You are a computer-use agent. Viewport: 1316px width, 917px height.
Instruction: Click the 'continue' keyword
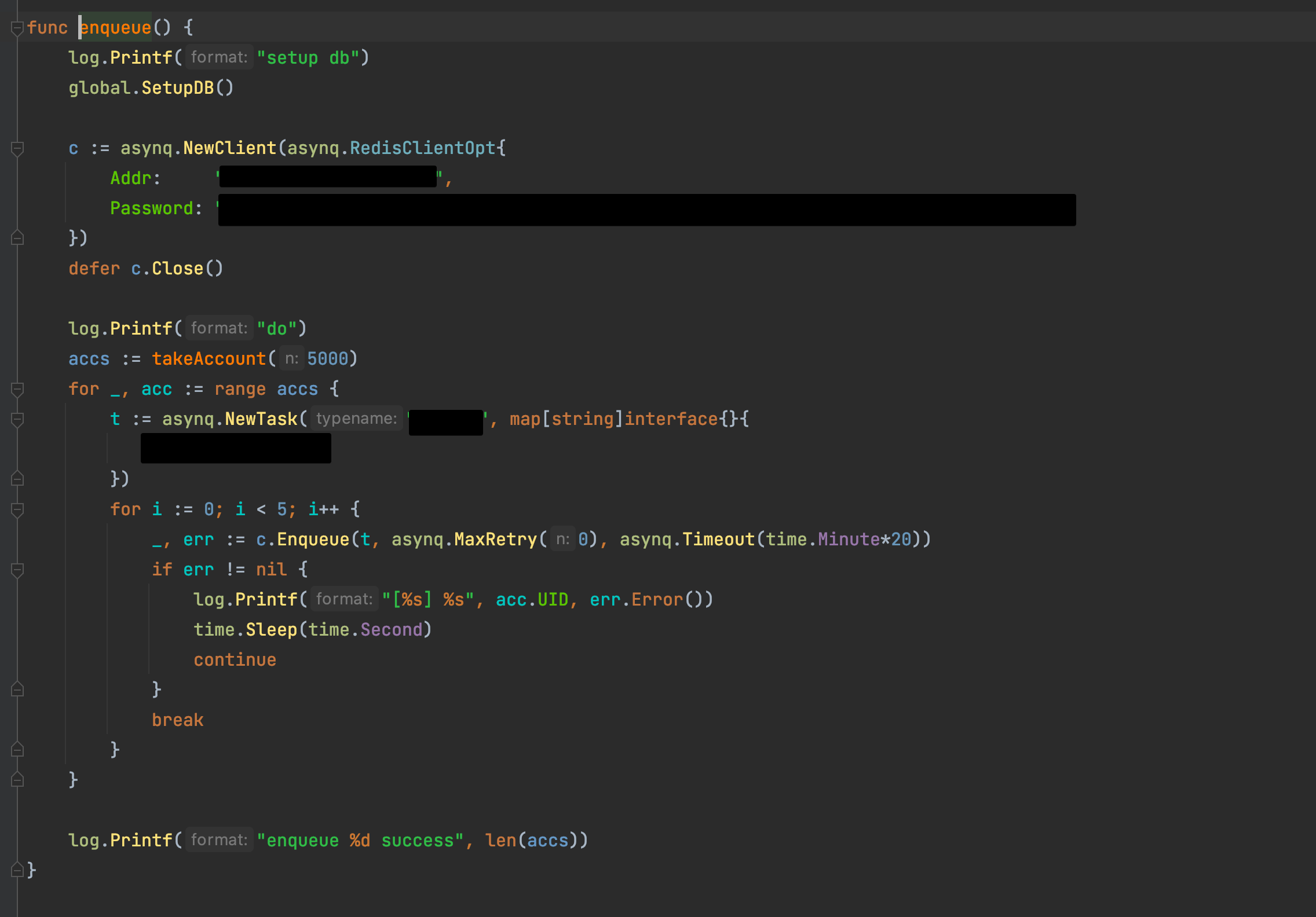click(235, 660)
